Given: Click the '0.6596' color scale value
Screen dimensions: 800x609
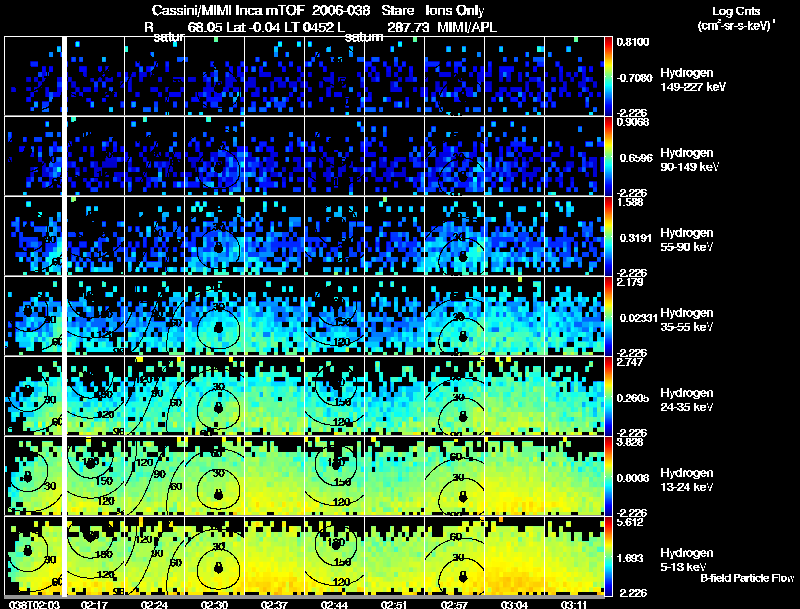Looking at the screenshot, I should coord(636,158).
